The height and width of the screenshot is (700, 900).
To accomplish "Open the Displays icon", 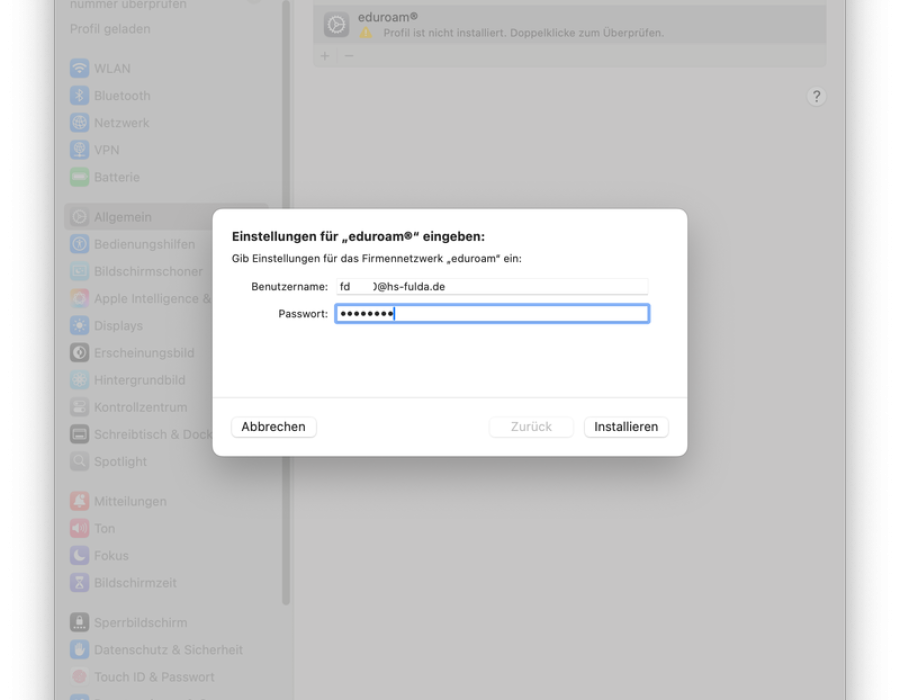I will [80, 325].
